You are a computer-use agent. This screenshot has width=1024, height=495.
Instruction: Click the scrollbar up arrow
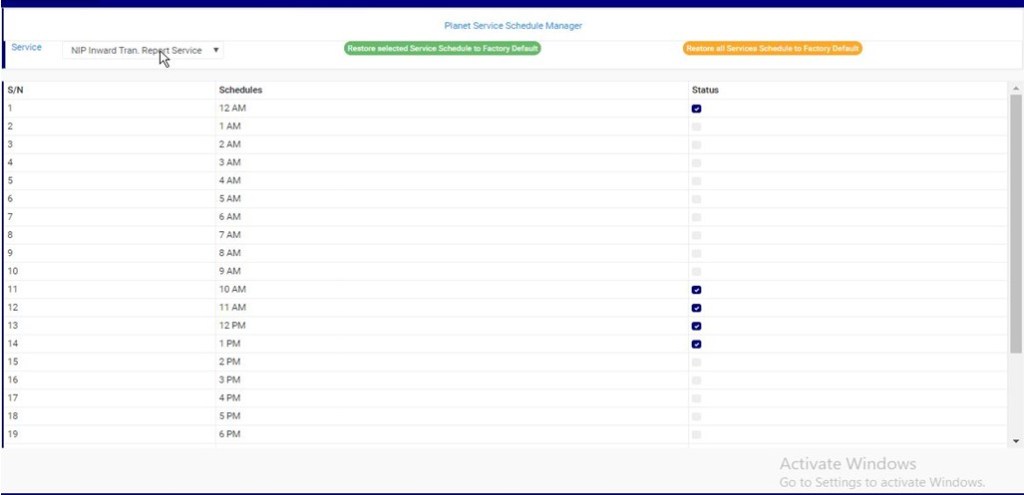(1016, 87)
